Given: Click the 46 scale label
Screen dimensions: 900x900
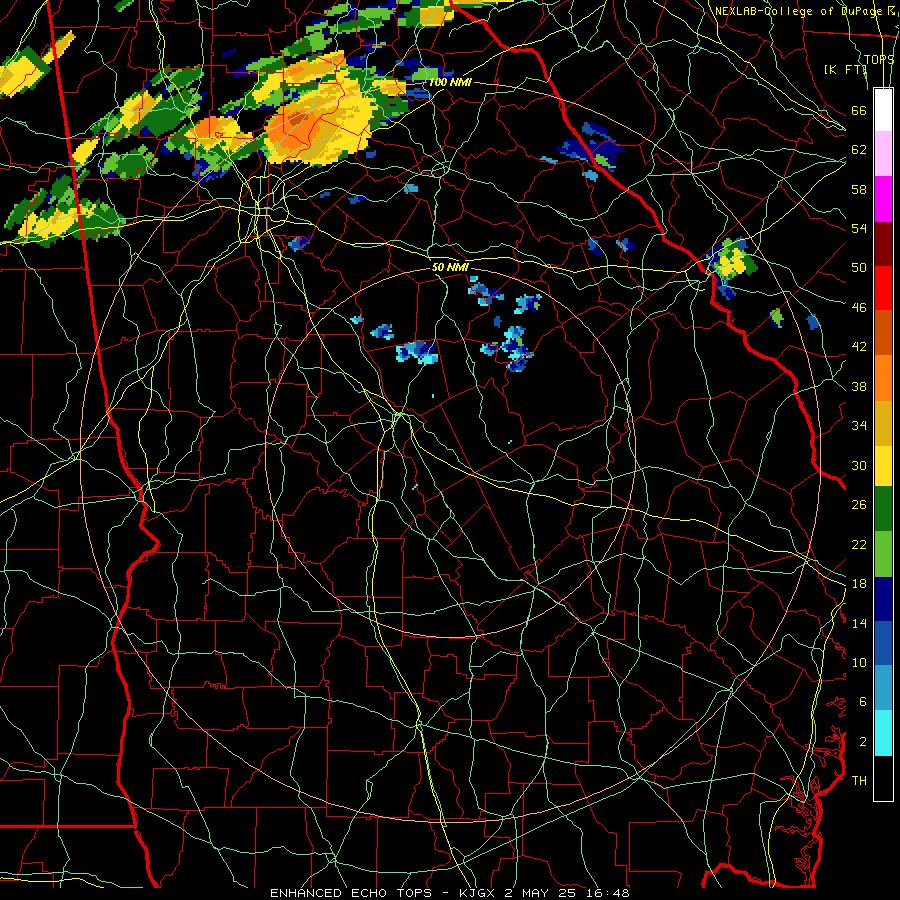Looking at the screenshot, I should 859,308.
